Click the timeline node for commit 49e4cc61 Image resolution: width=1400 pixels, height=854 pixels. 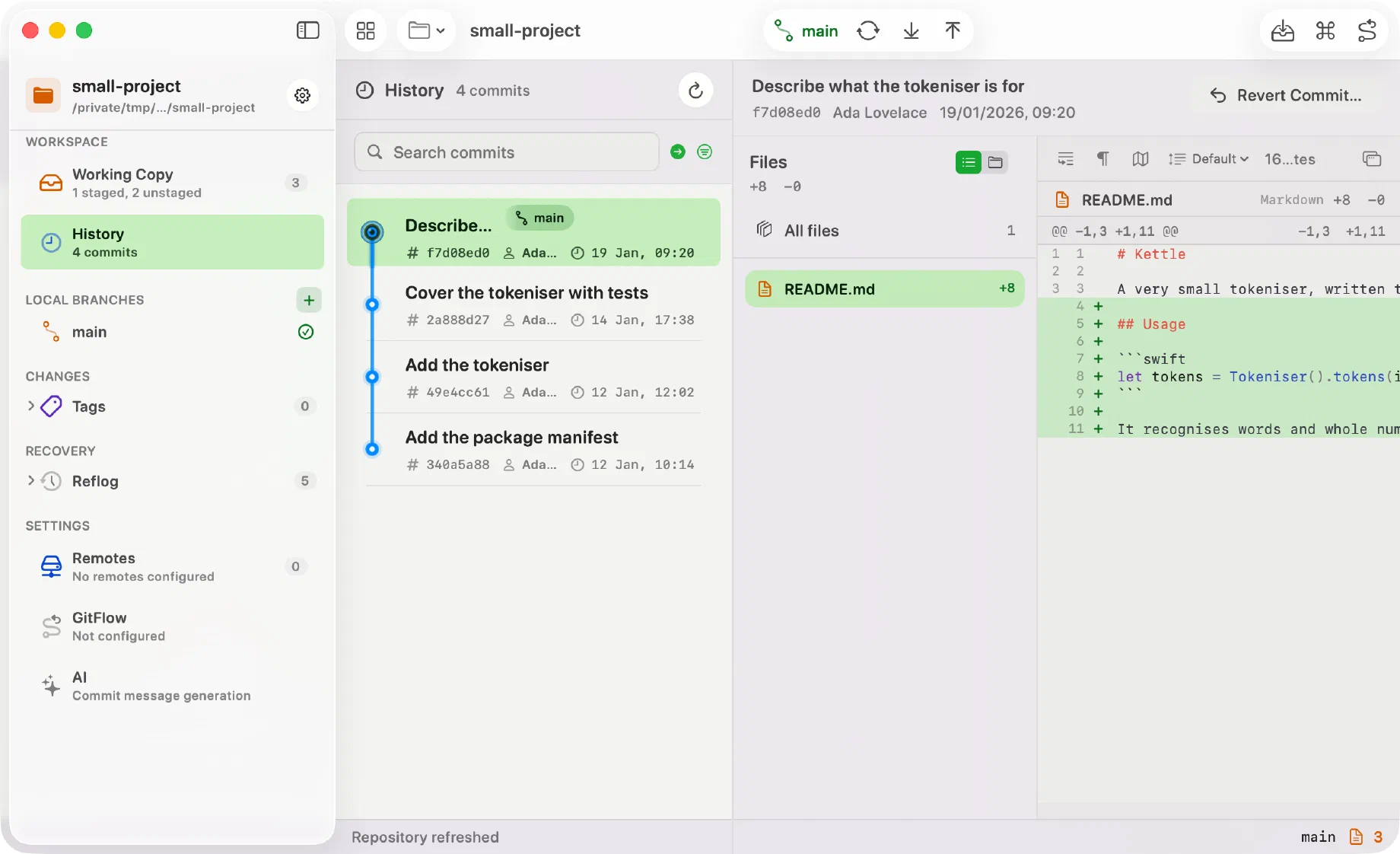point(372,377)
